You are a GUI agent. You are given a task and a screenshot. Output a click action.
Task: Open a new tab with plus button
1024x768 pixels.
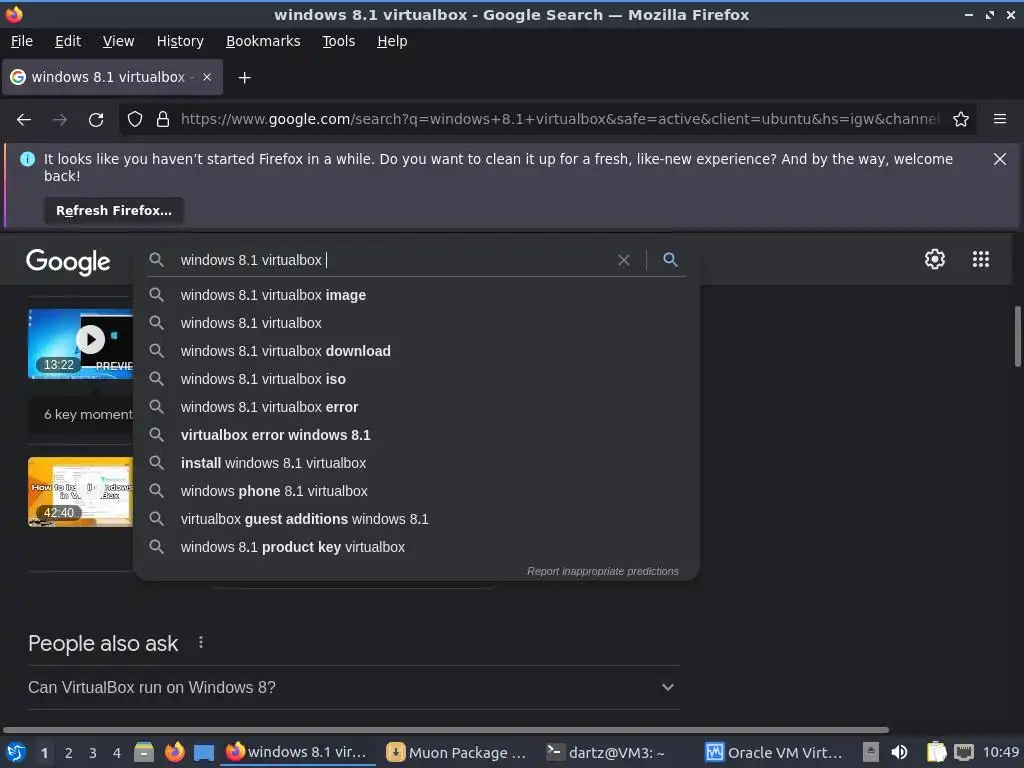[x=244, y=78]
